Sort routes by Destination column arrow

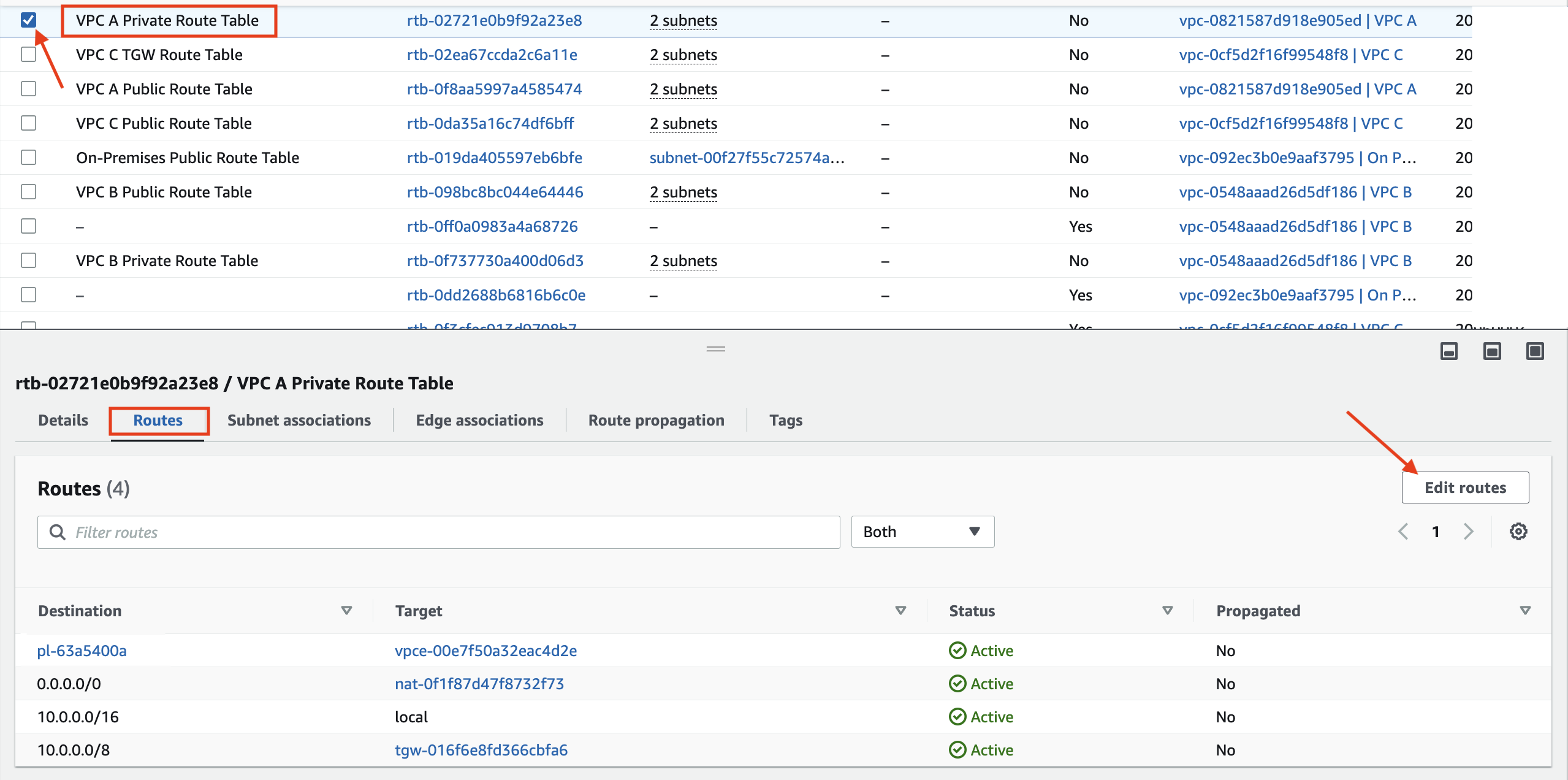coord(346,611)
